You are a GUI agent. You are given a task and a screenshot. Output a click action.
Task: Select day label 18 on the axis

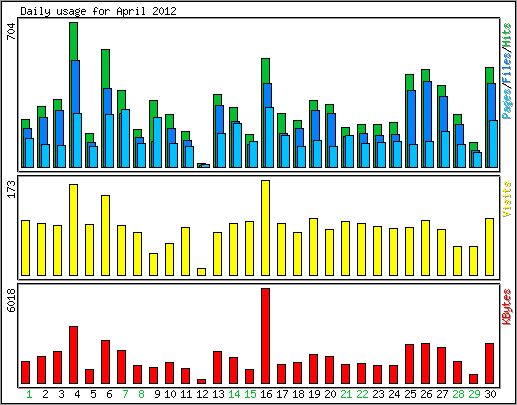coord(298,394)
